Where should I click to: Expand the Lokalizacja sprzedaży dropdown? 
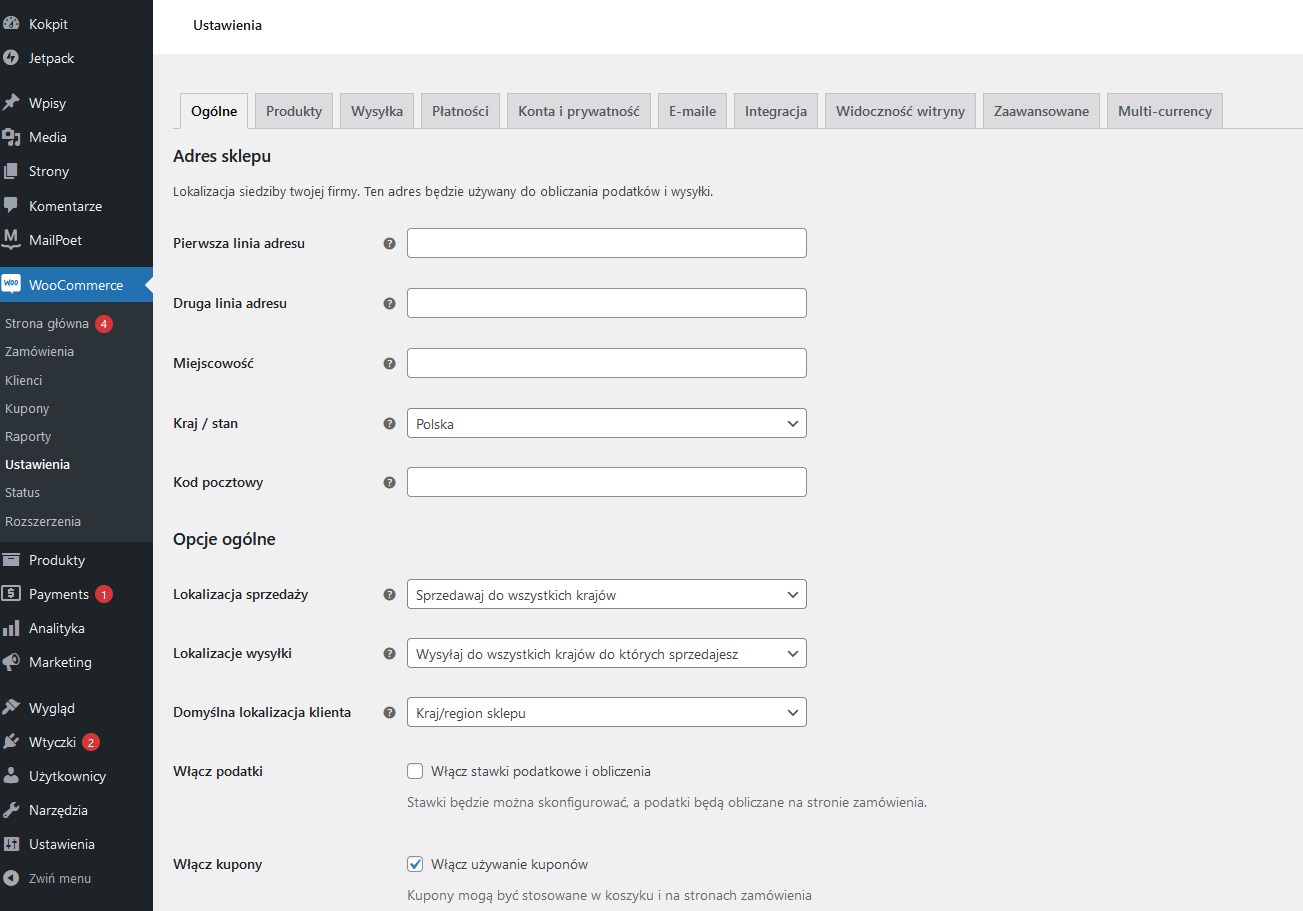click(606, 594)
